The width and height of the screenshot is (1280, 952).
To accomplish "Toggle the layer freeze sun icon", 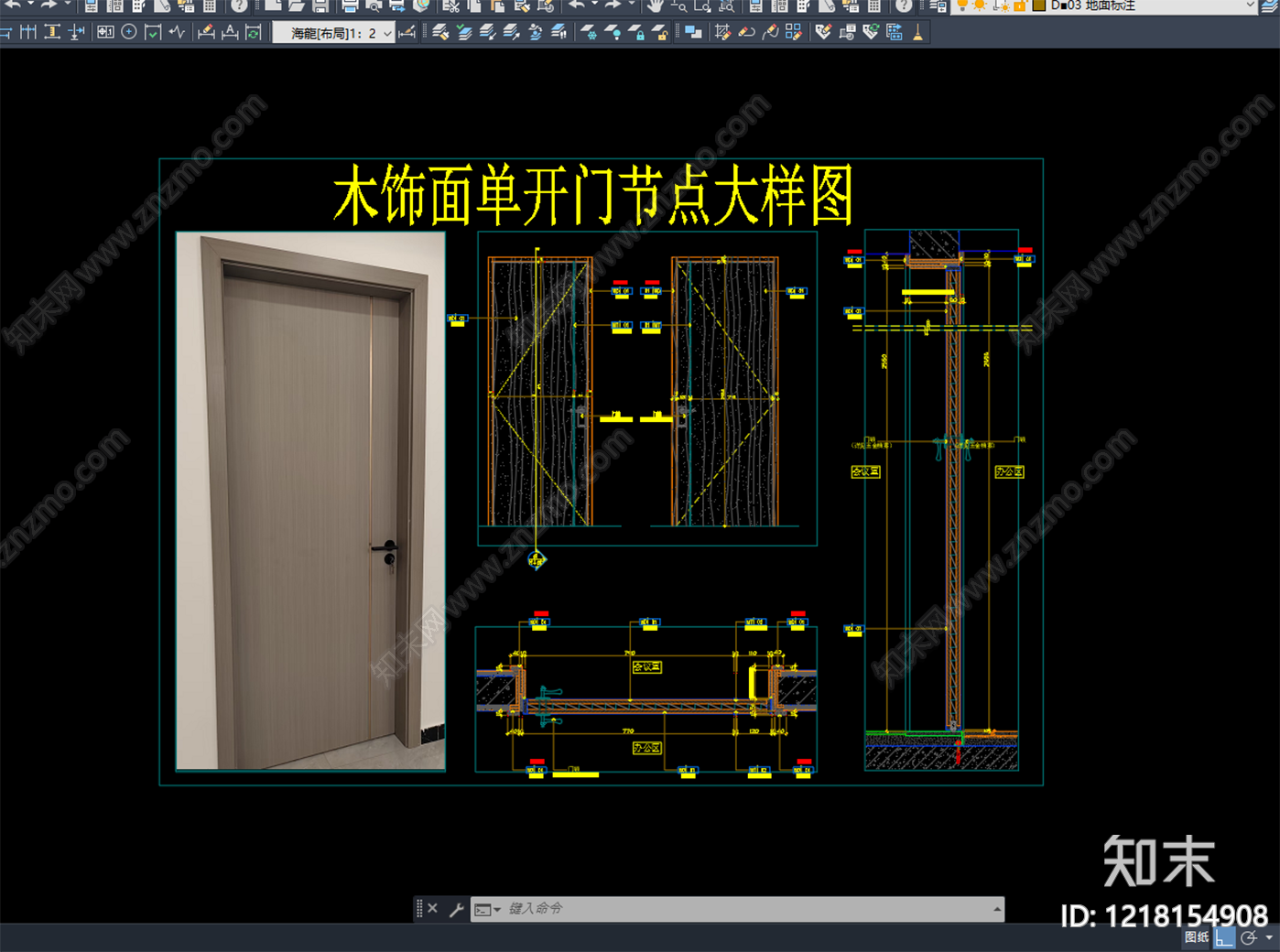I will point(981,5).
